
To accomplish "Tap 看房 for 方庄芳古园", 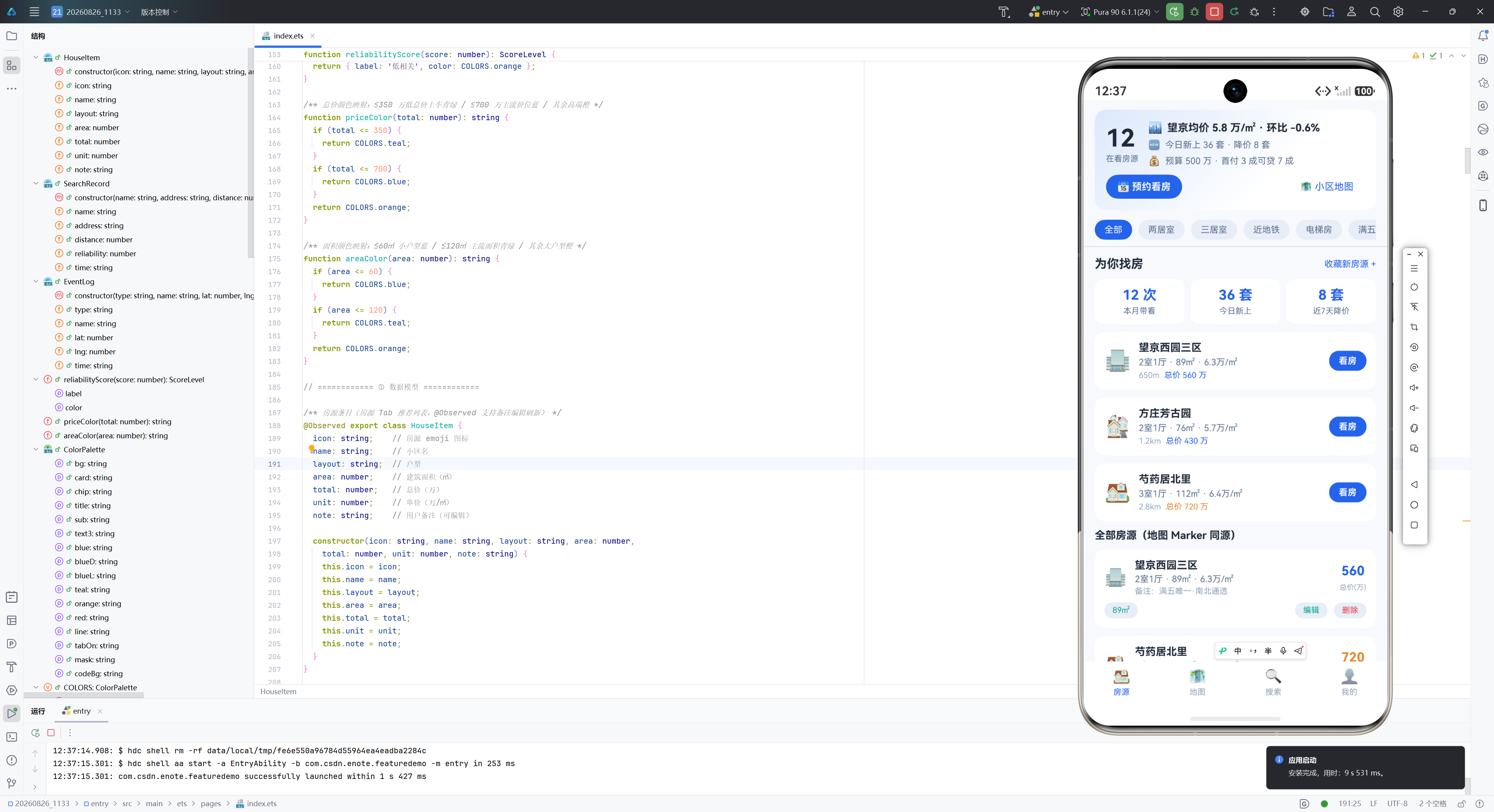I will click(1347, 427).
